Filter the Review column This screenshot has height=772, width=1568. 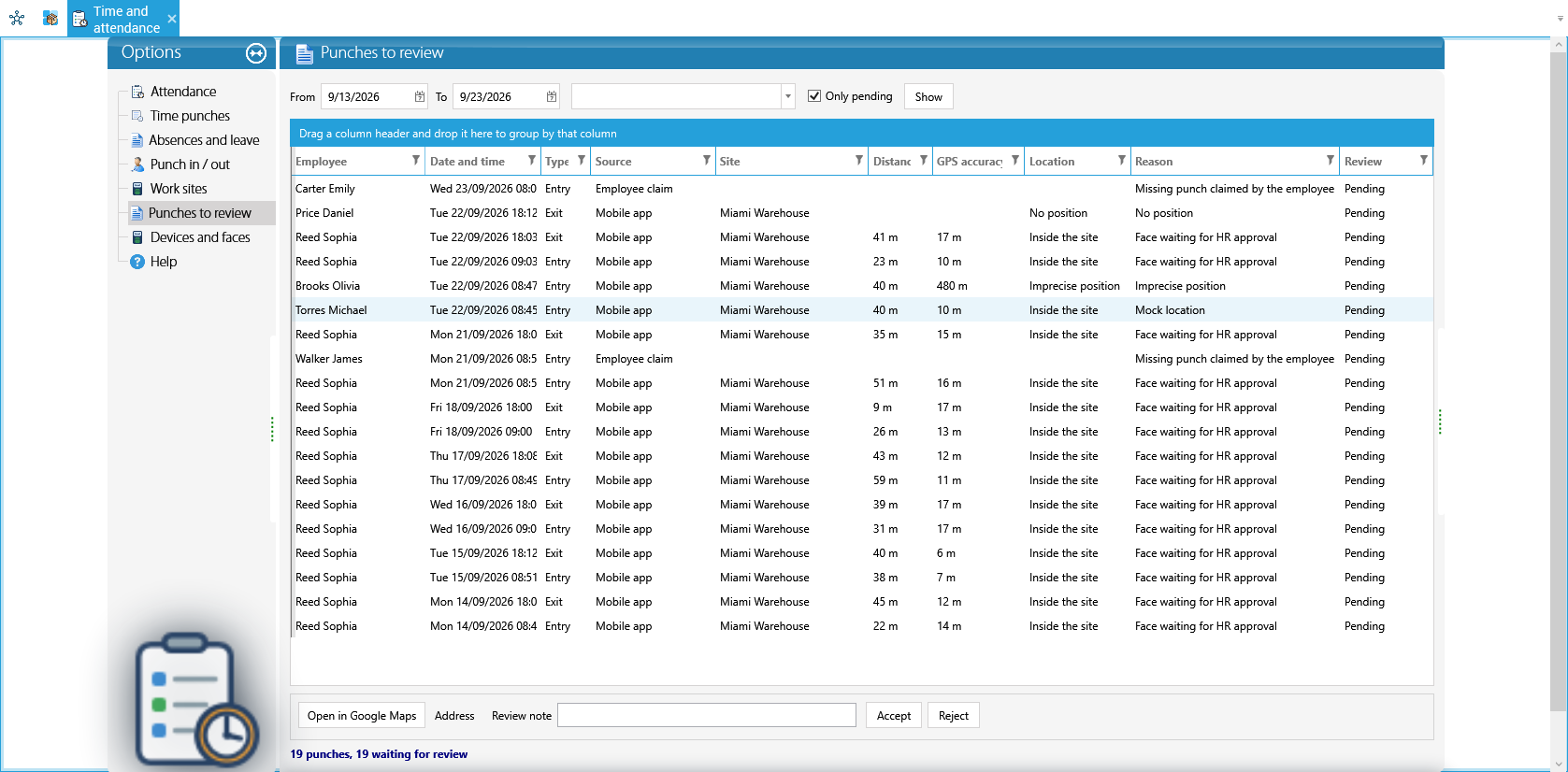1424,161
